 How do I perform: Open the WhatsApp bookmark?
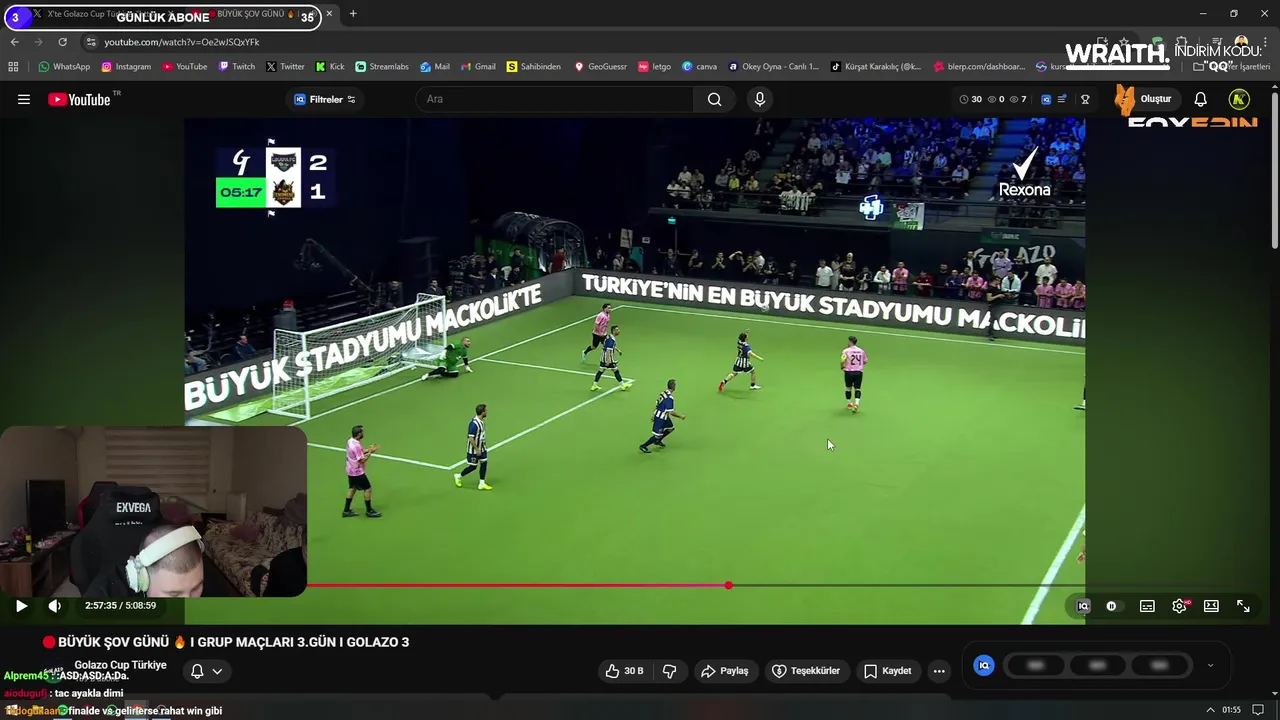(x=64, y=66)
